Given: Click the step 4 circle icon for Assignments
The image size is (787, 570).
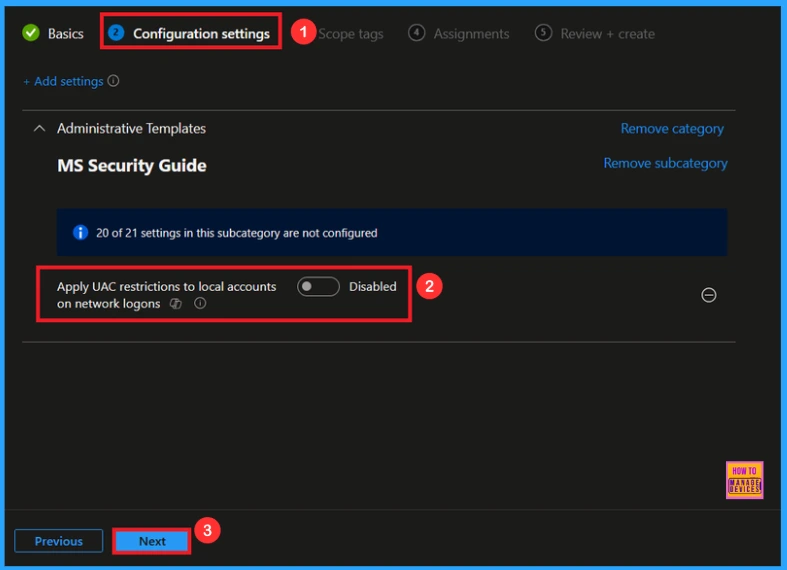Looking at the screenshot, I should tap(416, 33).
